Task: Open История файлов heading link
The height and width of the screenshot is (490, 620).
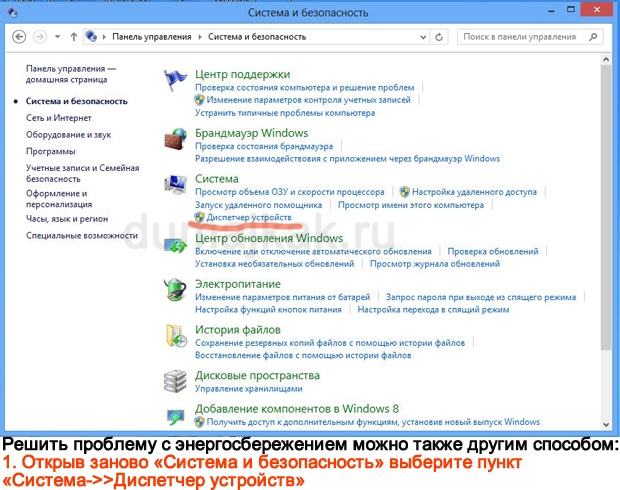Action: [238, 329]
